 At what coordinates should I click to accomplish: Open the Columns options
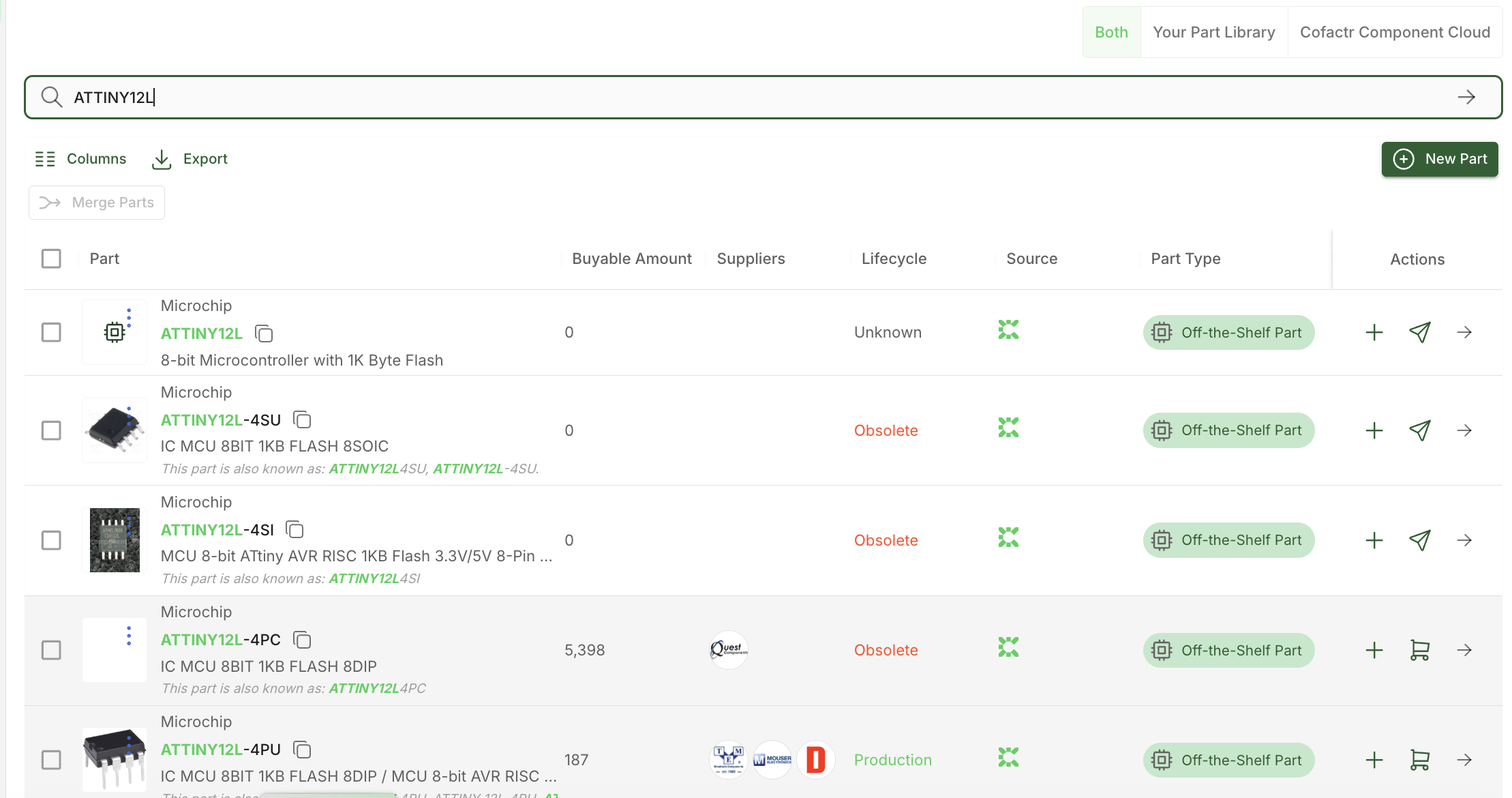(x=80, y=159)
